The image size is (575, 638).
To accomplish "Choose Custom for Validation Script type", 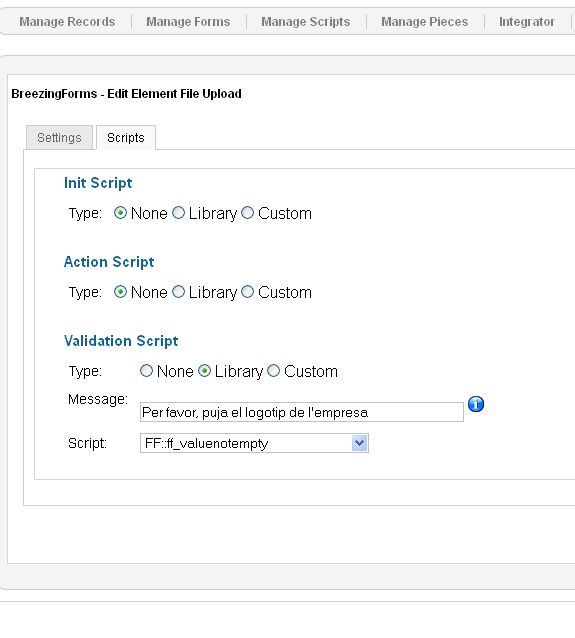I will click(273, 371).
